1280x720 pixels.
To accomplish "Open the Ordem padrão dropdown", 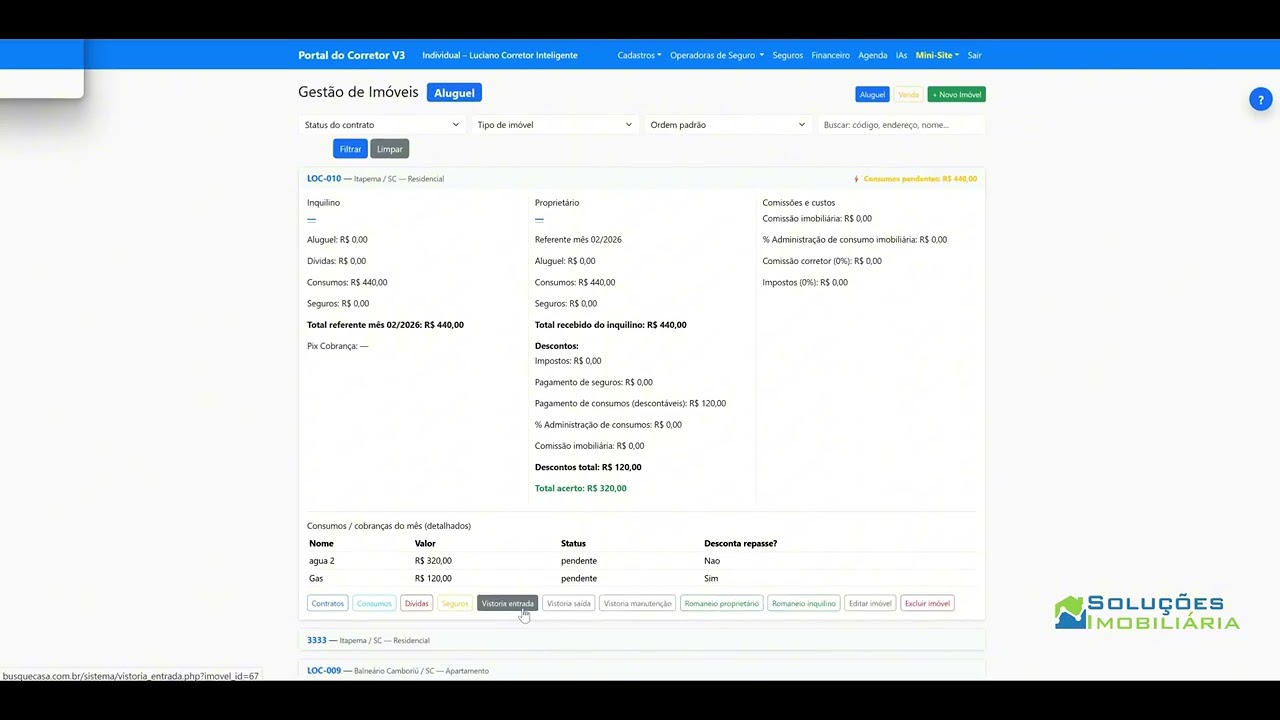I will (728, 125).
